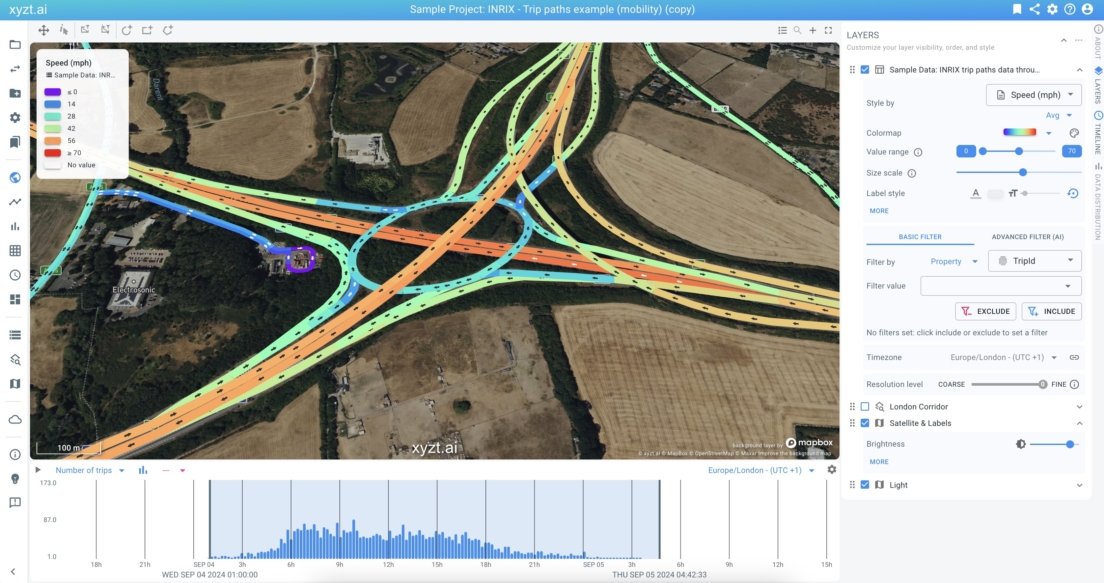Image resolution: width=1104 pixels, height=583 pixels.
Task: Uncheck the Satellite & Labels layer
Action: click(x=864, y=423)
